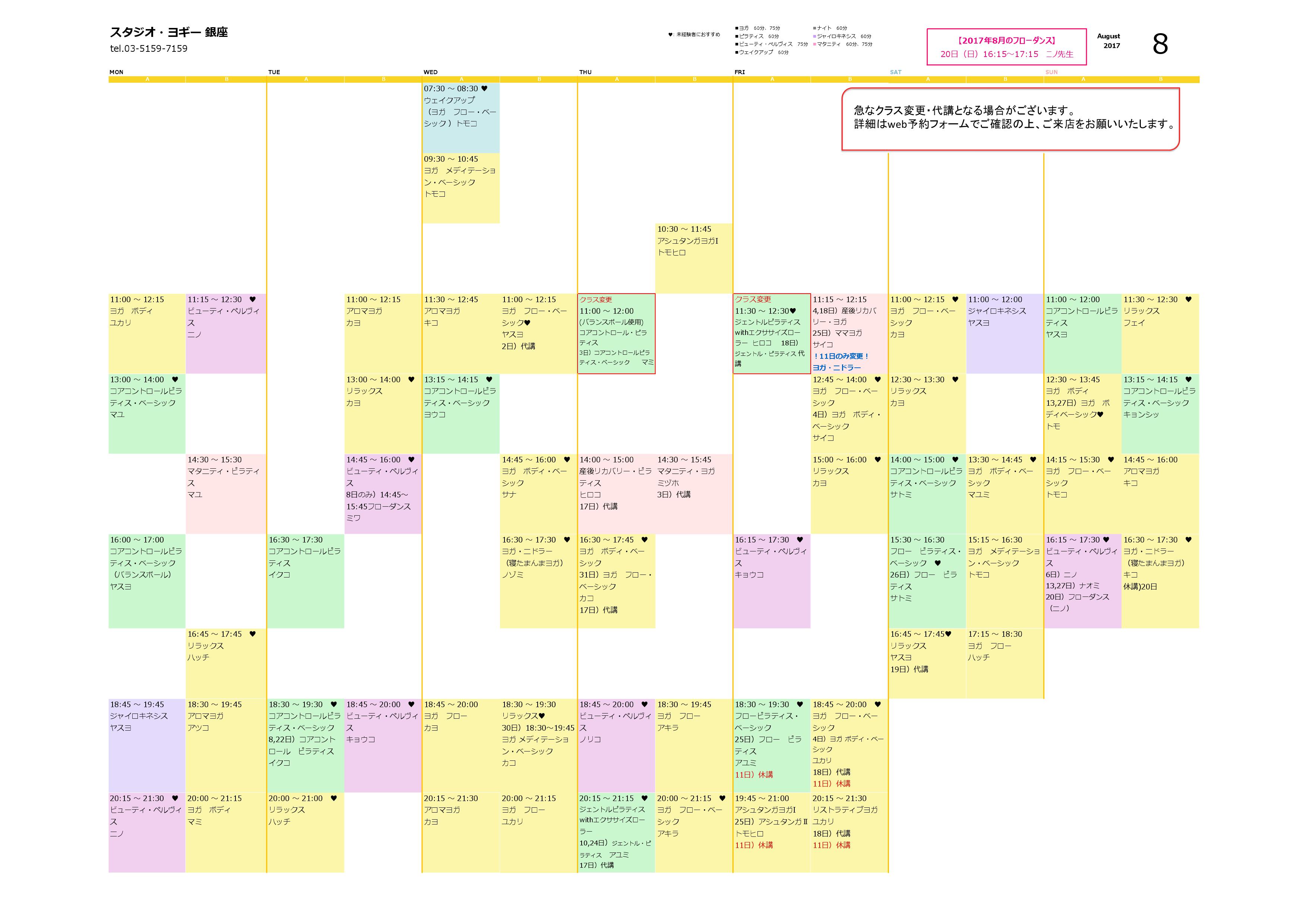Click the WED column header
This screenshot has width=1307, height=924.
pos(430,72)
